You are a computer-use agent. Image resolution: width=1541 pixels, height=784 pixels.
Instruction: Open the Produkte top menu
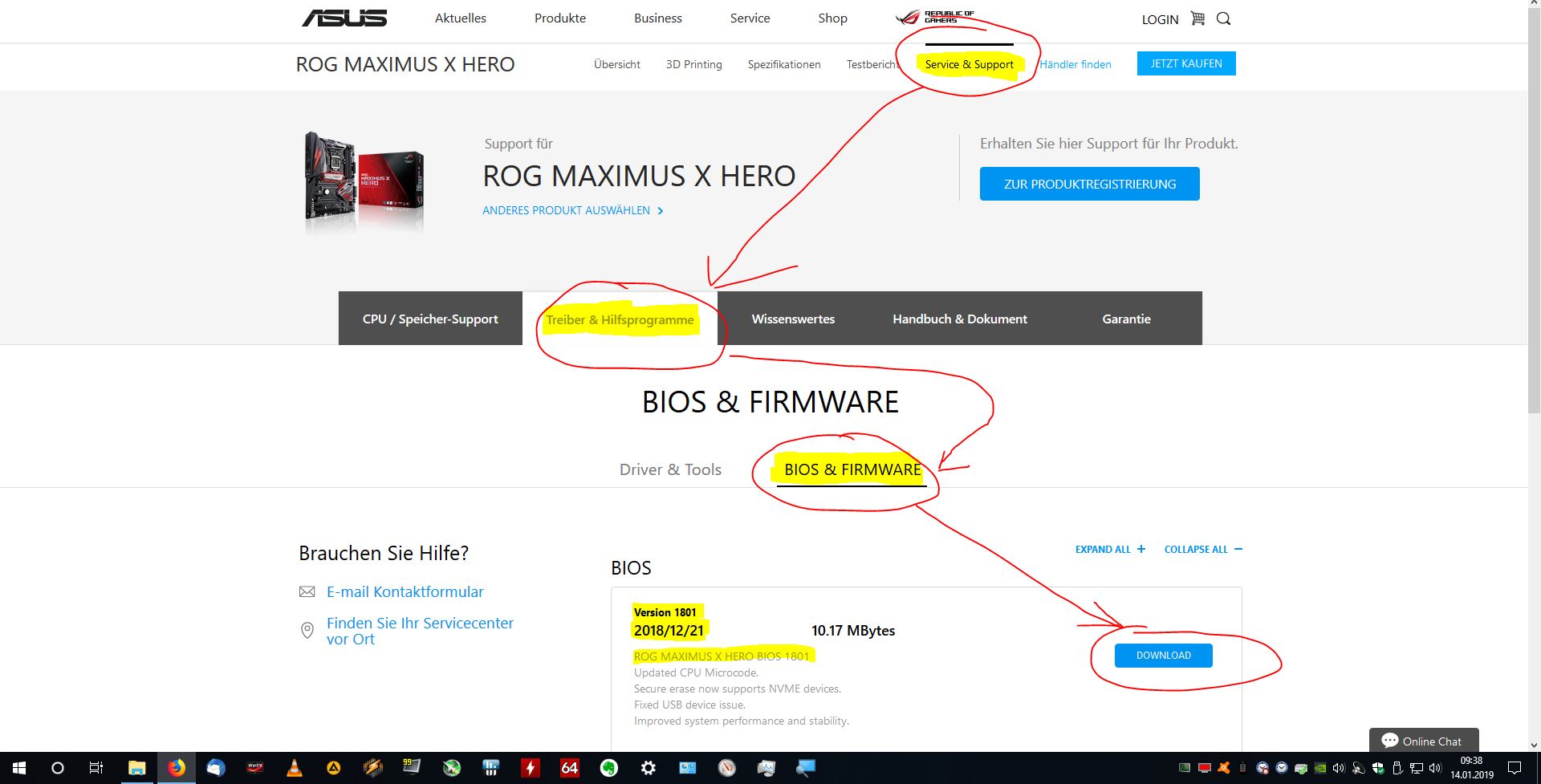pyautogui.click(x=560, y=18)
